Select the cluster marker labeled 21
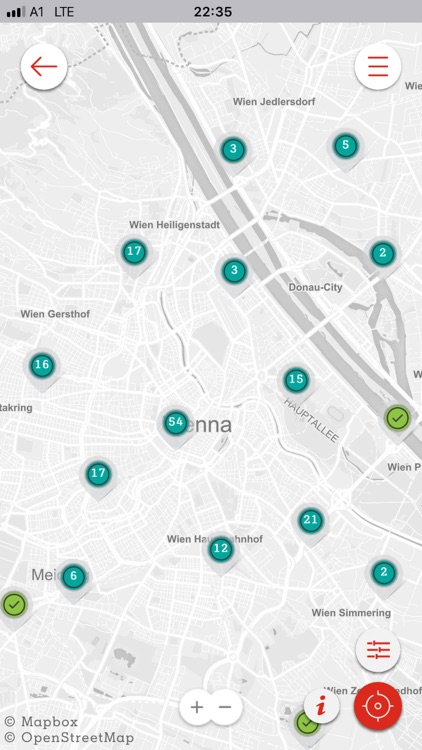 311,520
